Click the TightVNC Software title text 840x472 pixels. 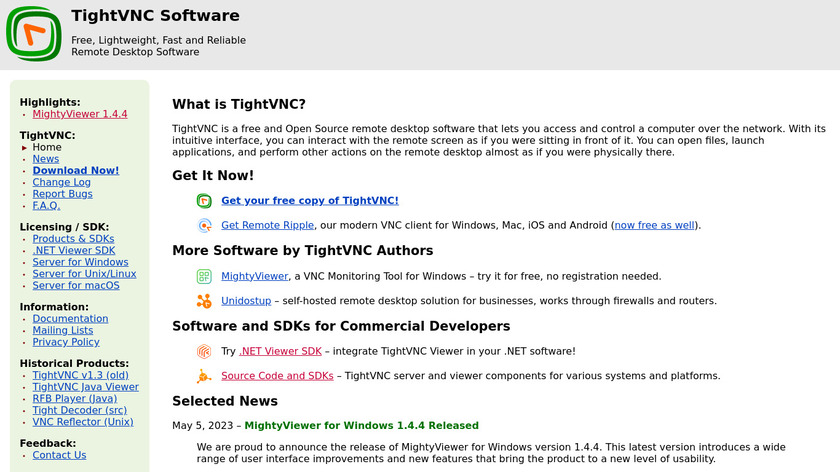[x=155, y=16]
